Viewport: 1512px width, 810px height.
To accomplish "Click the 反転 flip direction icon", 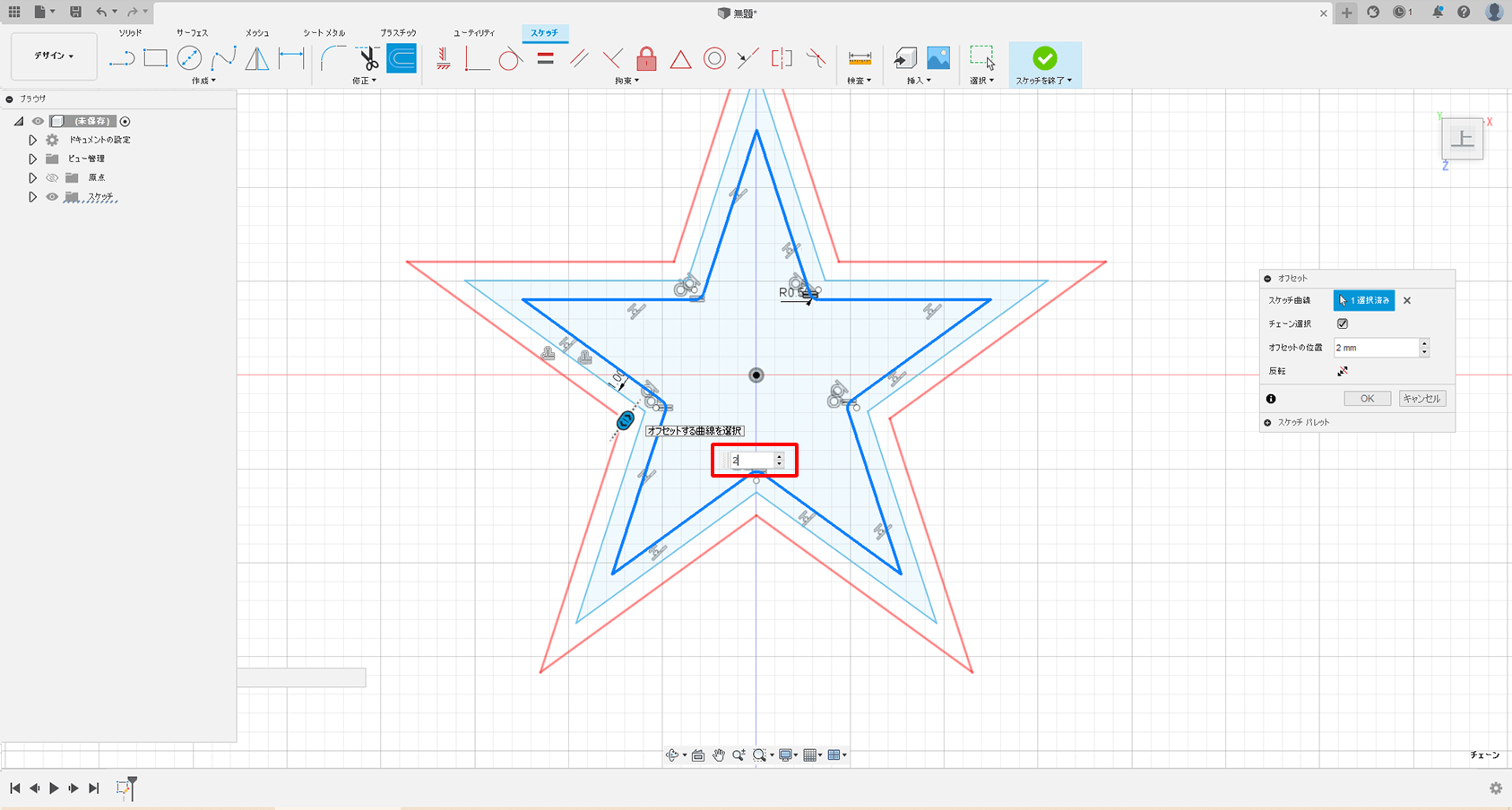I will [1343, 371].
